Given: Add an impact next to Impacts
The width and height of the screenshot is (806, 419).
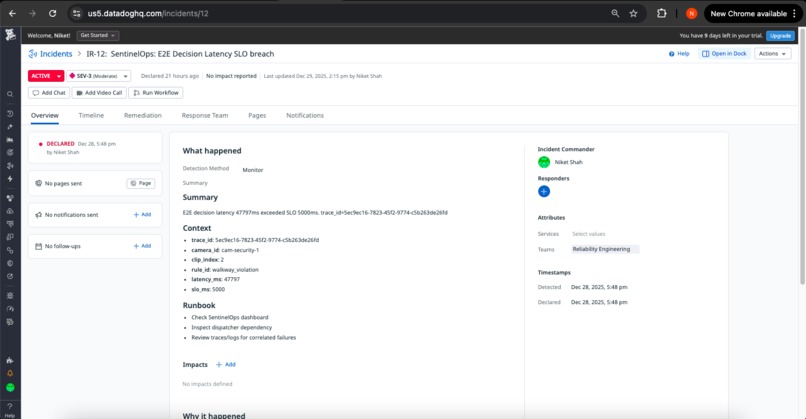Looking at the screenshot, I should [x=226, y=365].
